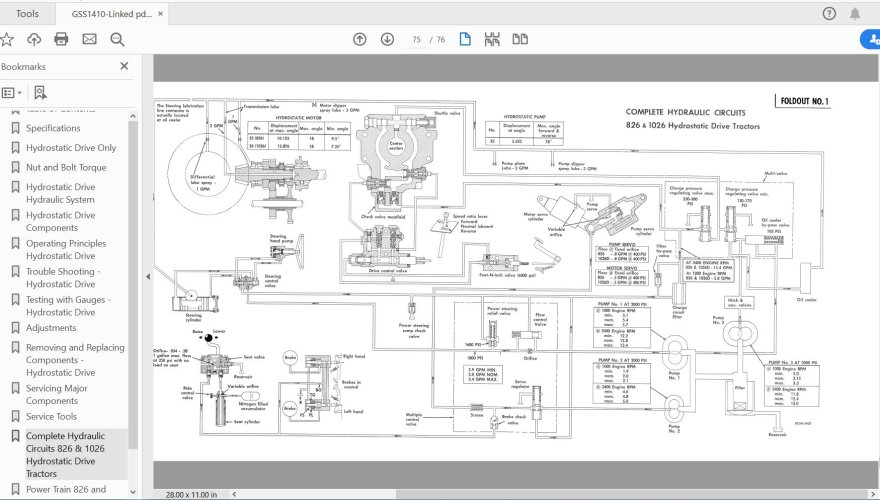This screenshot has height=500, width=880.
Task: Click the blue share user button
Action: point(871,39)
